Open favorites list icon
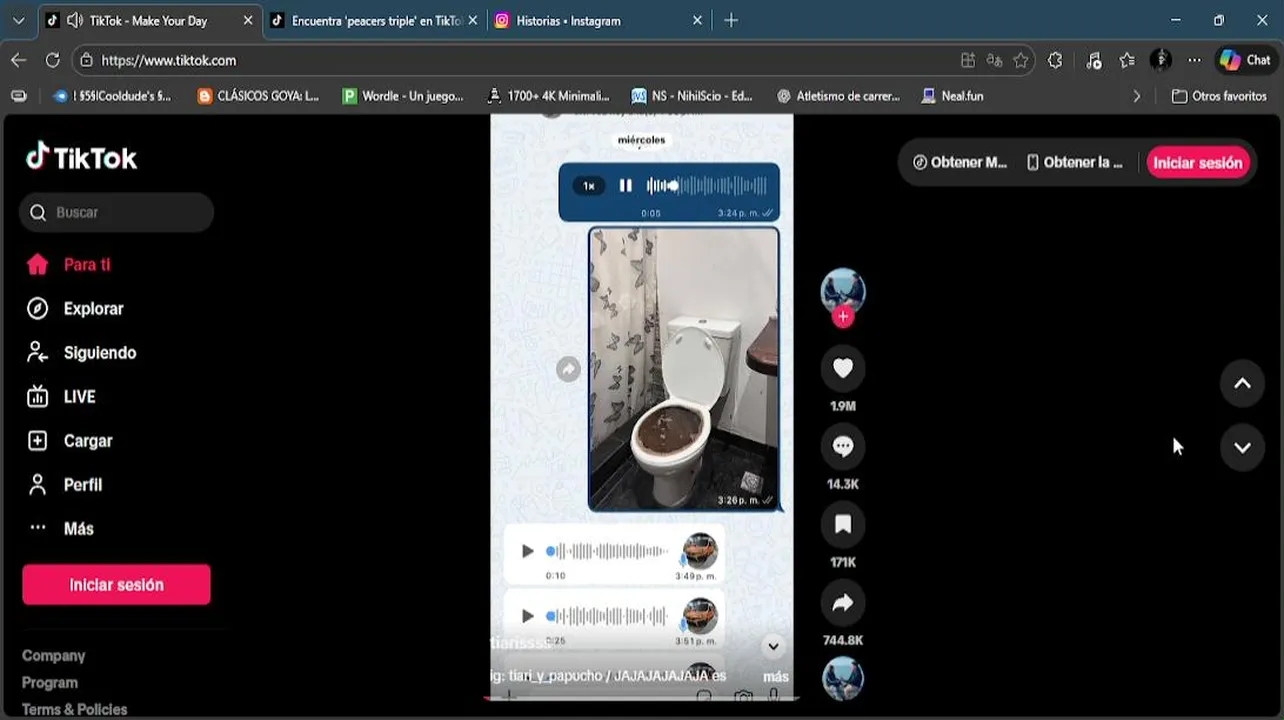Image resolution: width=1284 pixels, height=720 pixels. point(1127,60)
